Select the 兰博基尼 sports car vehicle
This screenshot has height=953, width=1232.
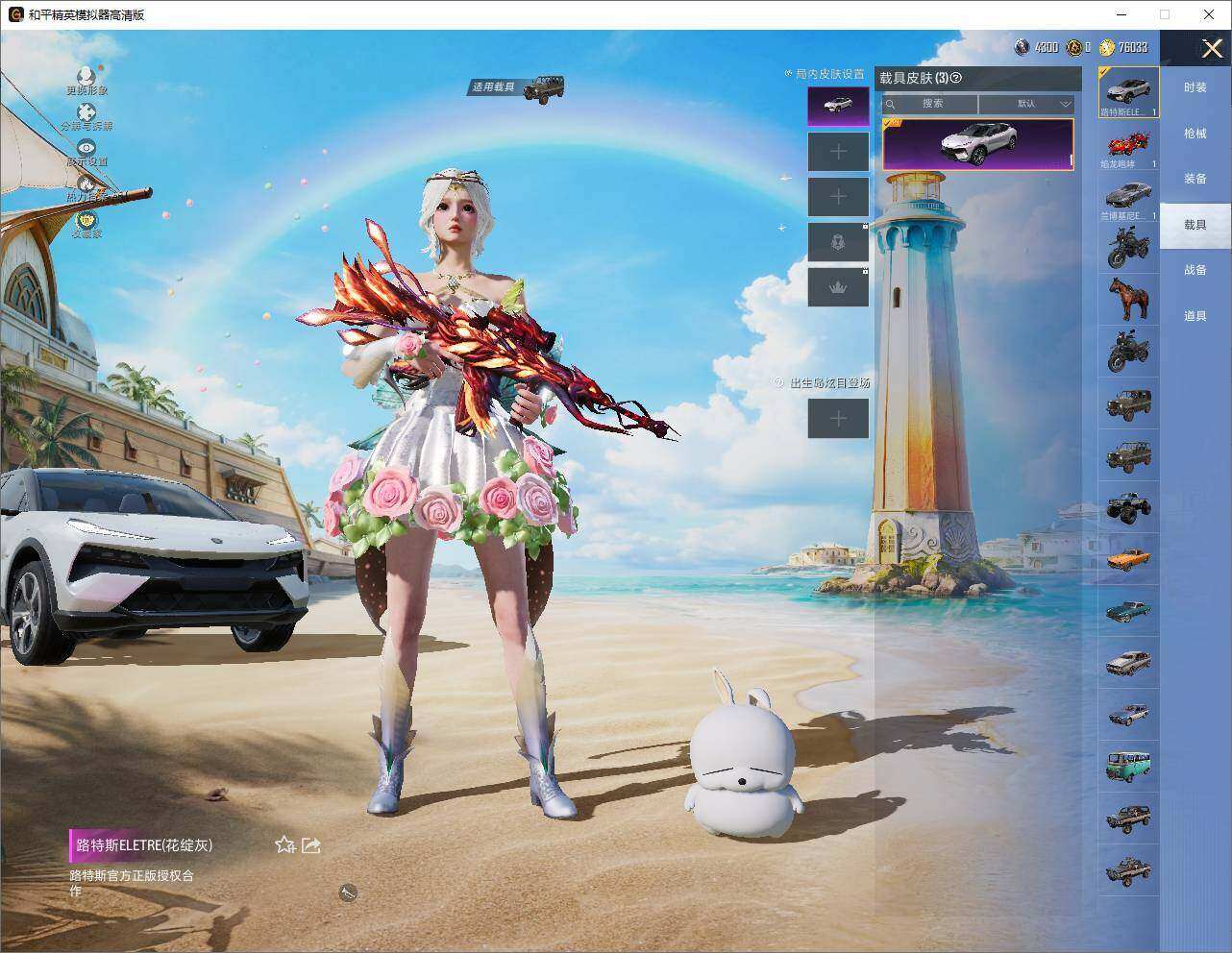tap(1128, 197)
